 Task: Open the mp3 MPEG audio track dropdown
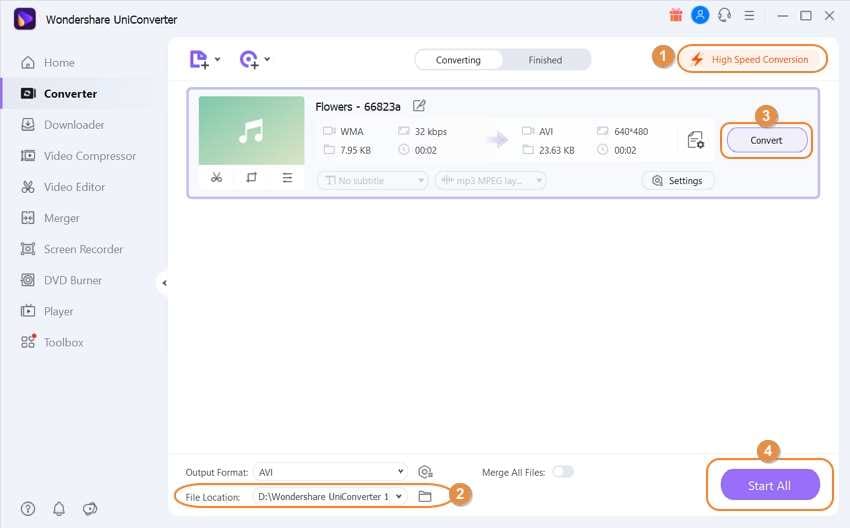[491, 181]
